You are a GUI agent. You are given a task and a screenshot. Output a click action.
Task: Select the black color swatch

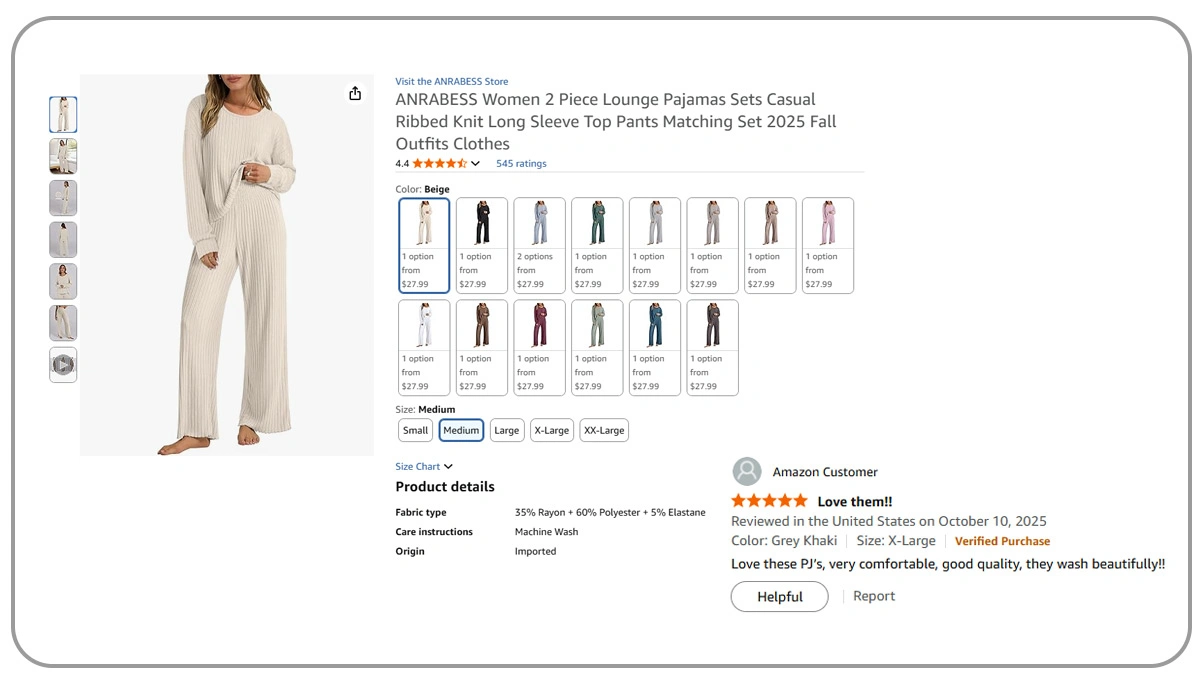(x=482, y=245)
